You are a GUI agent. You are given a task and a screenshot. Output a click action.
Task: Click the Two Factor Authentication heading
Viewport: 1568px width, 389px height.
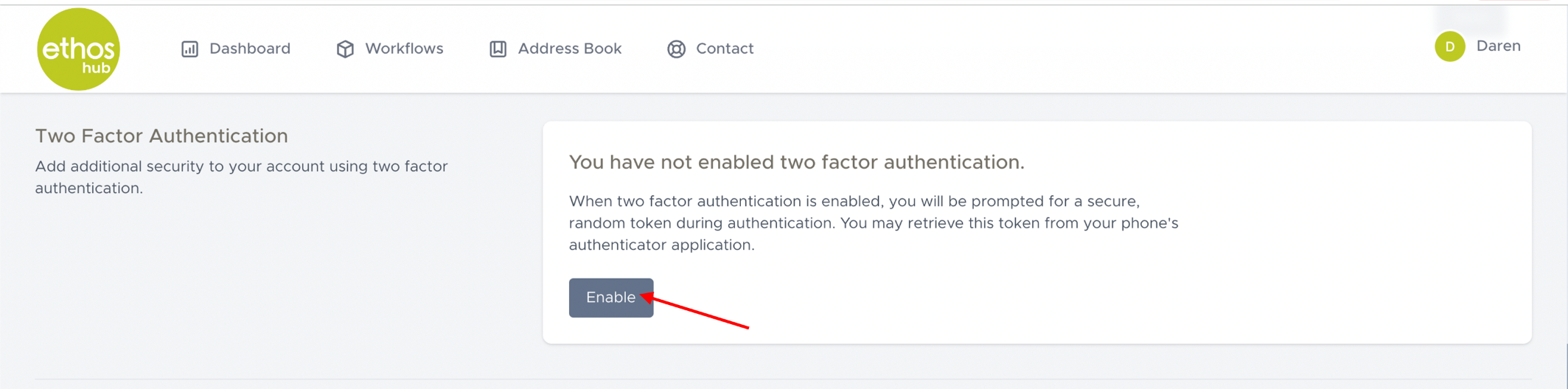[161, 136]
